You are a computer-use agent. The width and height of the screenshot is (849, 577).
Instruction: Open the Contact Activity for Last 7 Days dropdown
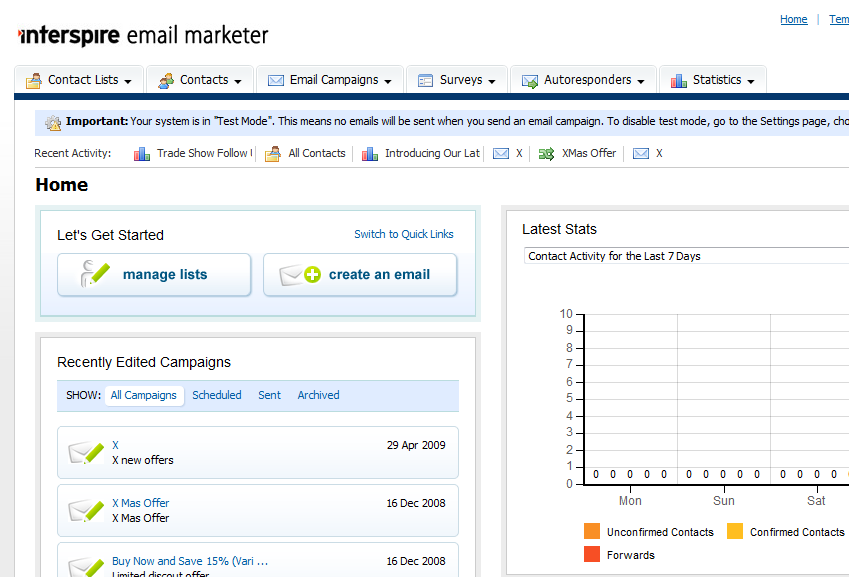click(x=686, y=256)
